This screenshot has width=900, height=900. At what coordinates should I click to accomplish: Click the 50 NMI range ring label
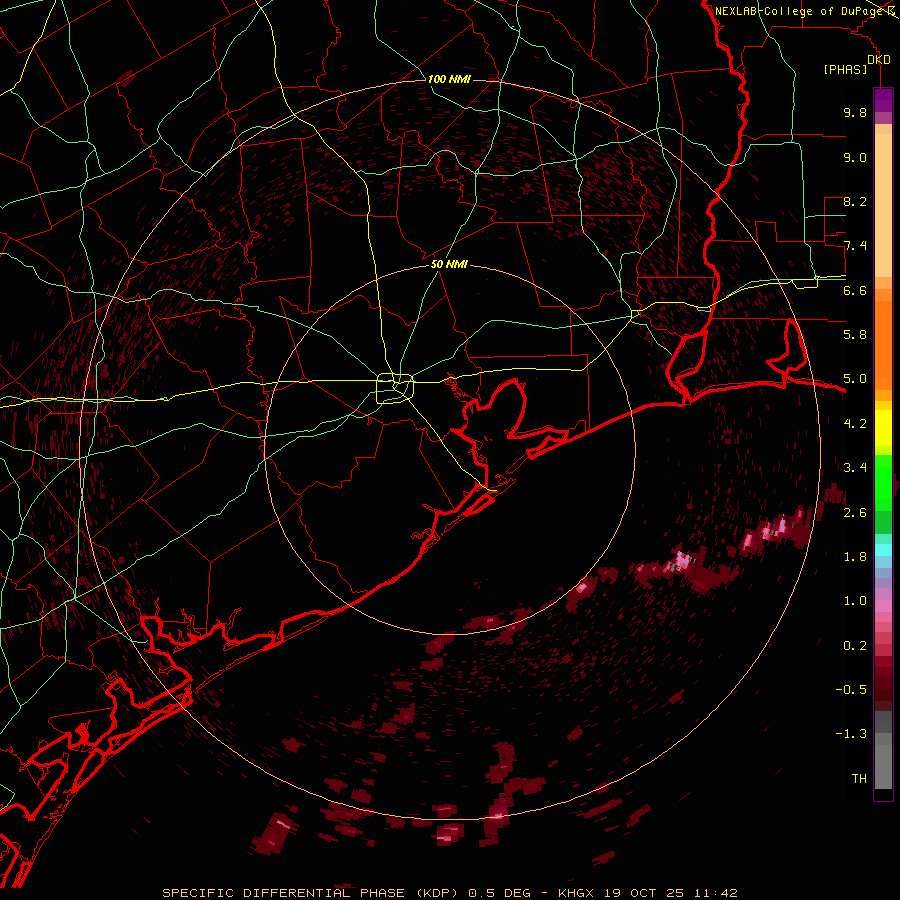(x=449, y=264)
